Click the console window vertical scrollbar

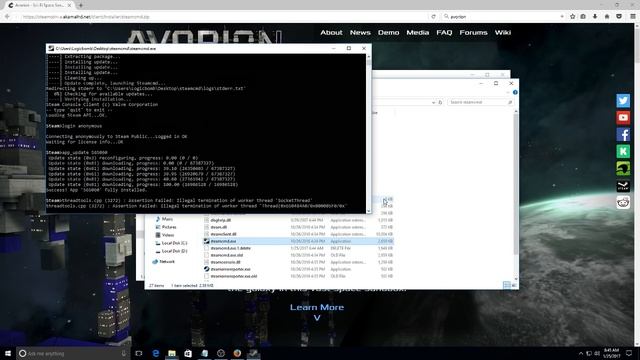click(x=369, y=134)
